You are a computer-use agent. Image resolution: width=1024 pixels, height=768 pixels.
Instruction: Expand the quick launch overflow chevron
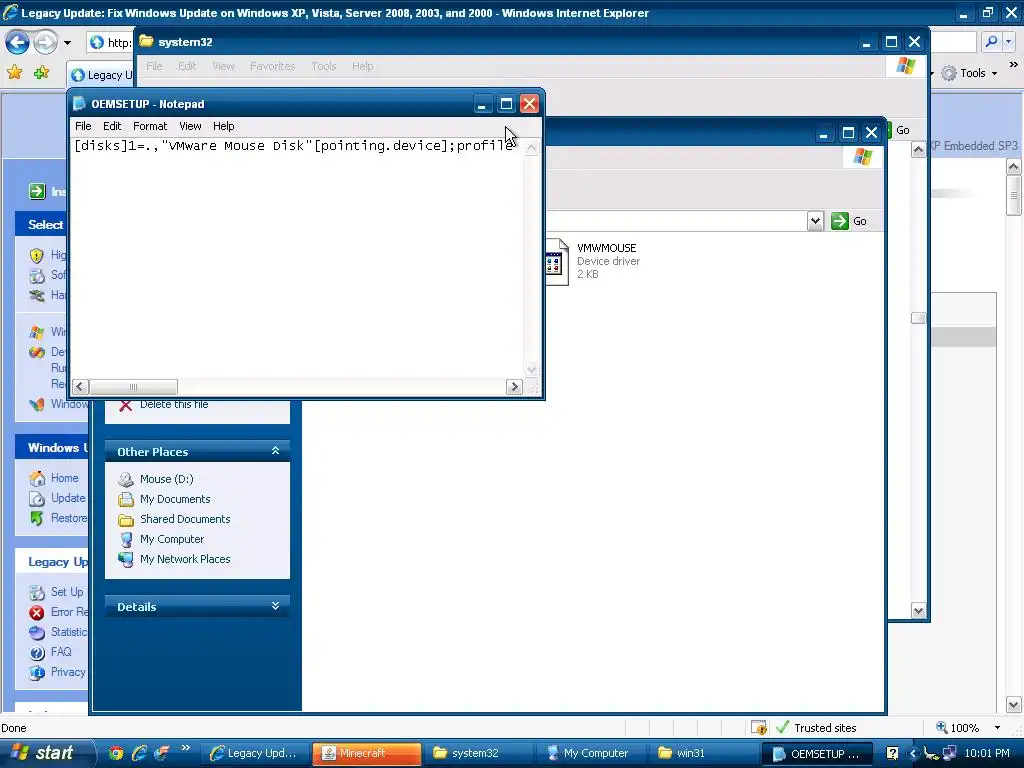click(x=185, y=748)
